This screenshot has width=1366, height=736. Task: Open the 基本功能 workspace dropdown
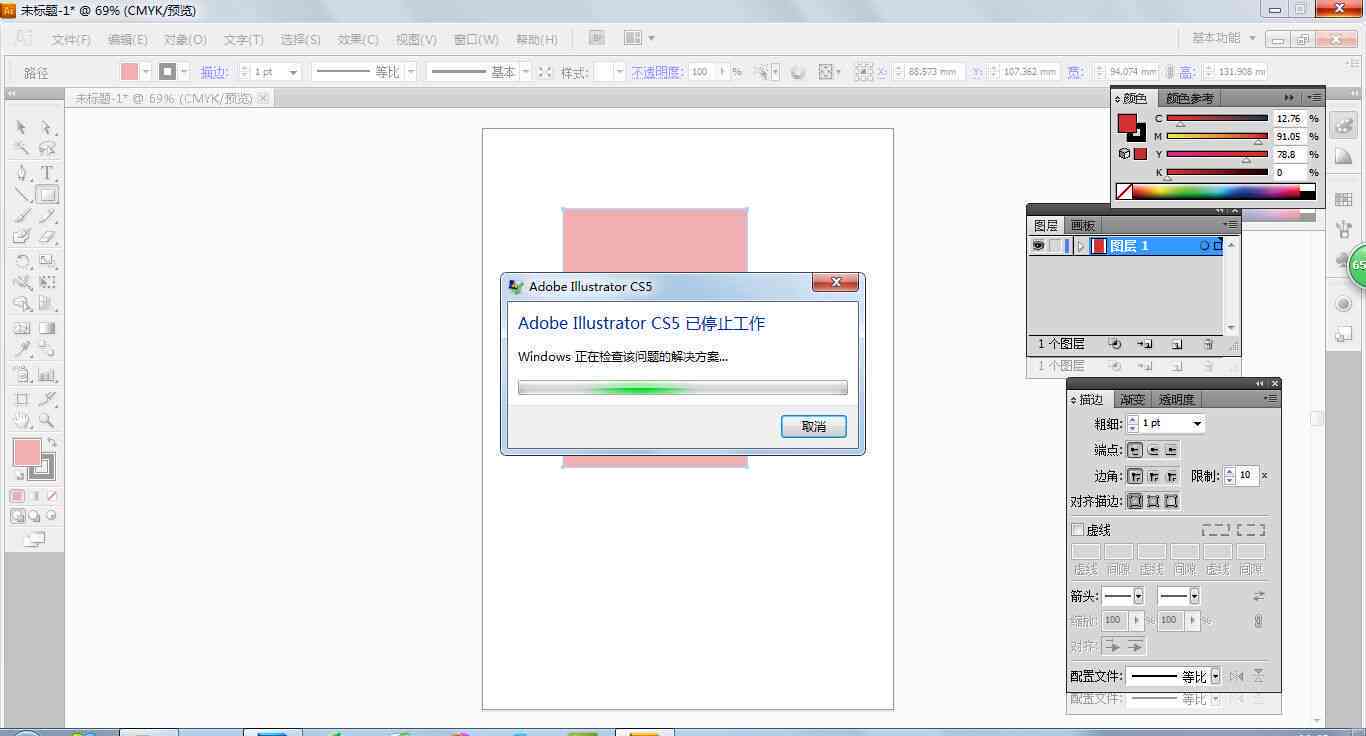click(1224, 38)
